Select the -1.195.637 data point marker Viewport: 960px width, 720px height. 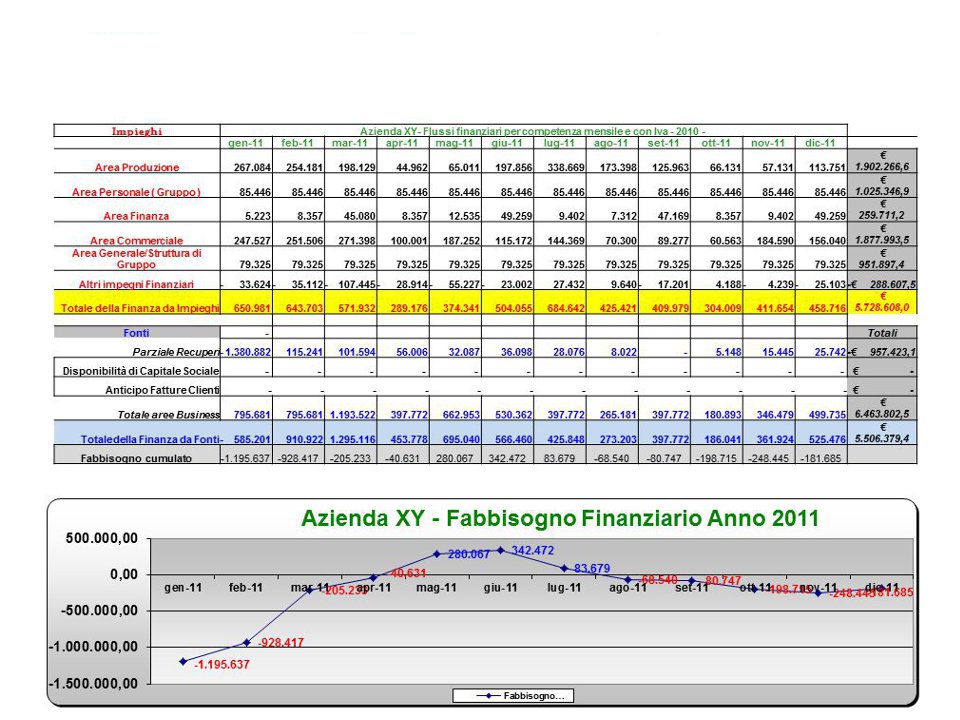tap(183, 661)
